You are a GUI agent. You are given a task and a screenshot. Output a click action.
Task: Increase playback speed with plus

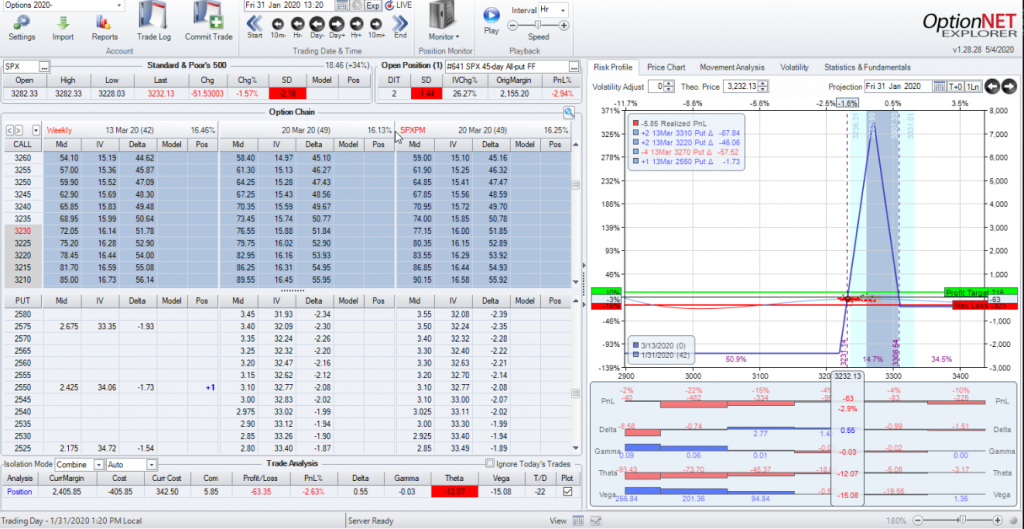[x=564, y=25]
